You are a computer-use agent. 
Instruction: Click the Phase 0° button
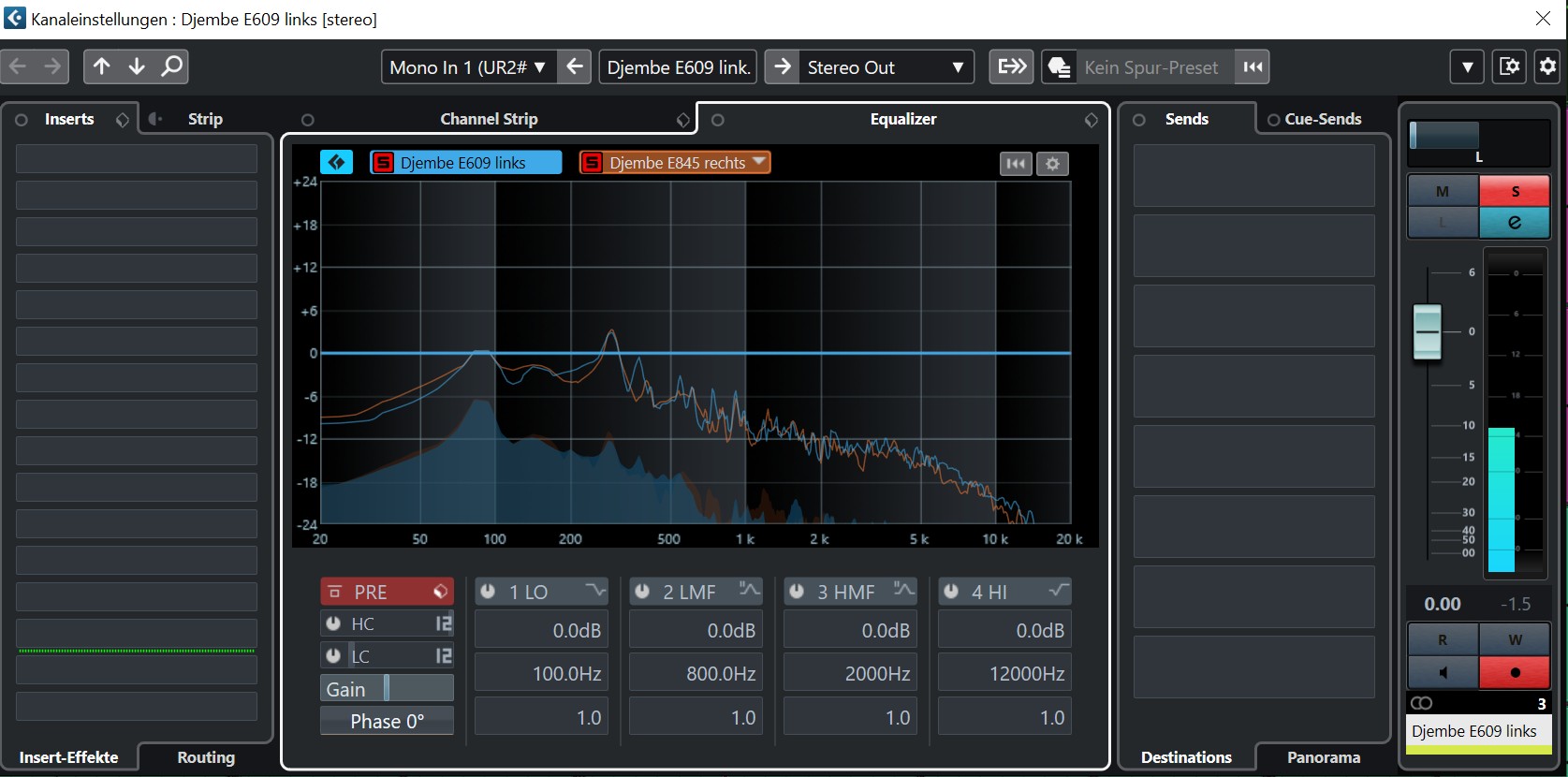(x=387, y=721)
